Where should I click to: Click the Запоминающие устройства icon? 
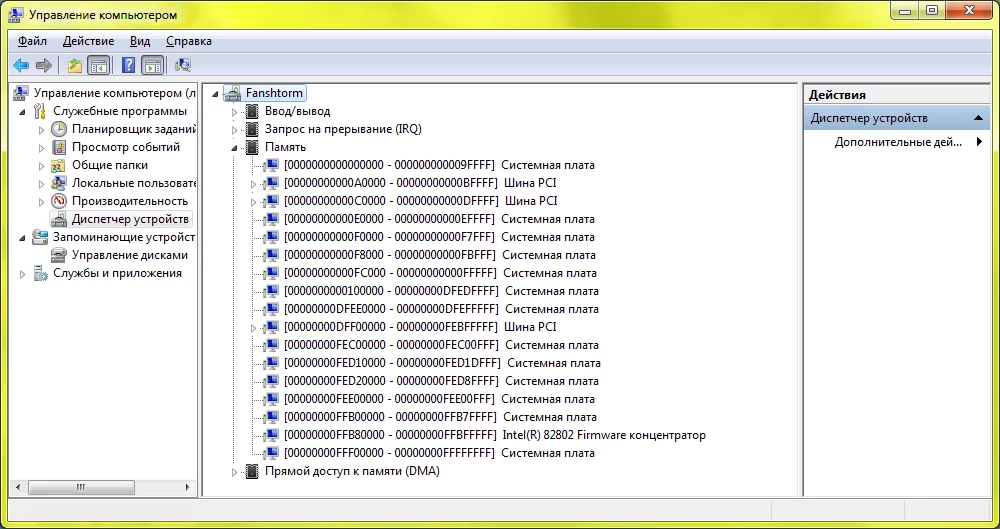[x=40, y=237]
